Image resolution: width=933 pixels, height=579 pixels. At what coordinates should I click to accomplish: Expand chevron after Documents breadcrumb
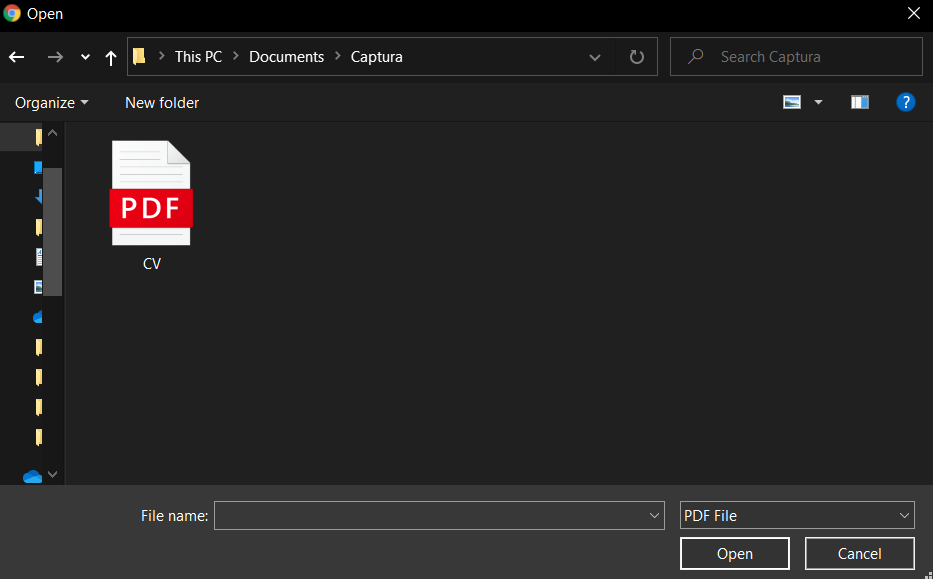[x=337, y=57]
